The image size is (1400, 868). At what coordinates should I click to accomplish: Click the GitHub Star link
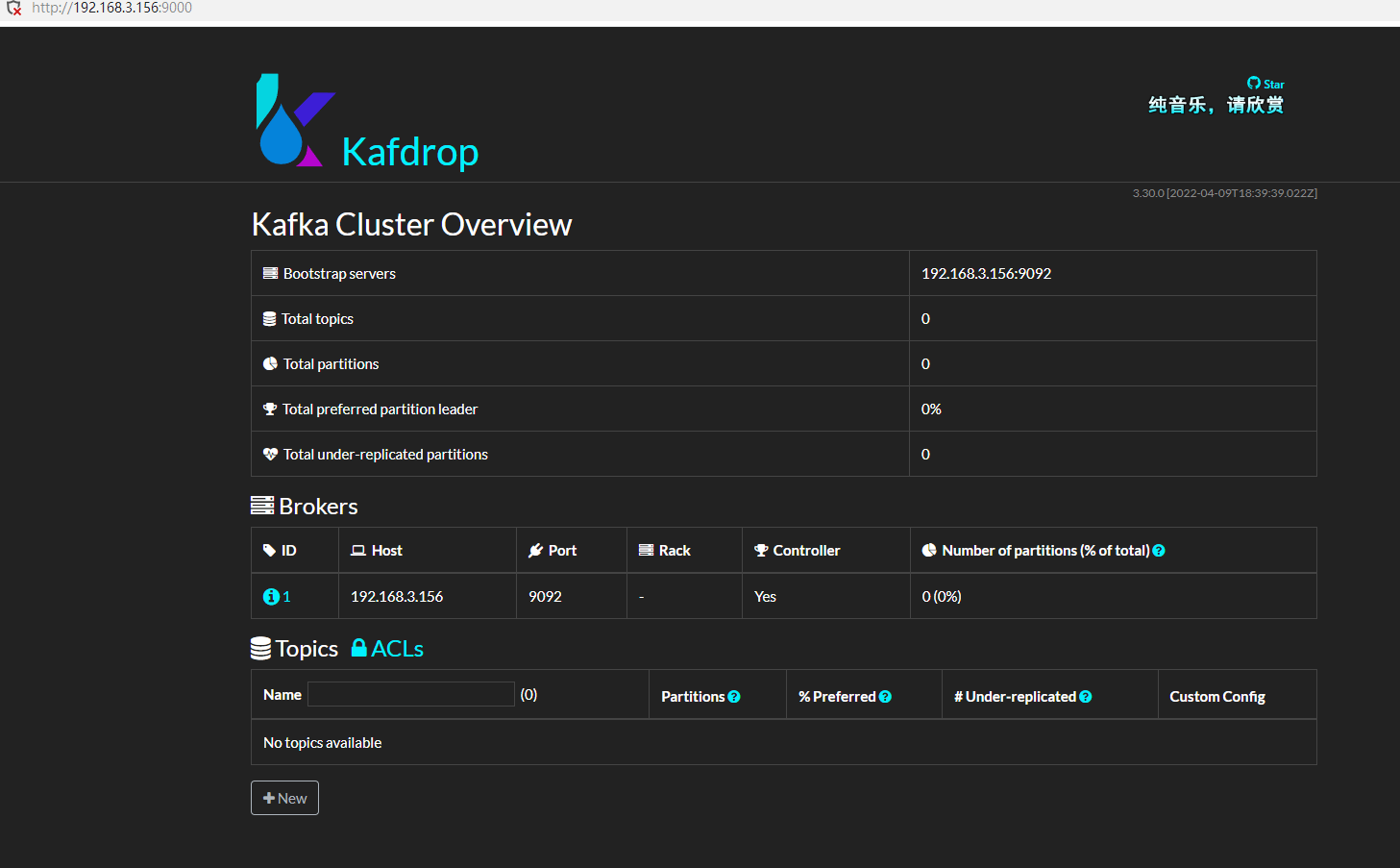1265,84
